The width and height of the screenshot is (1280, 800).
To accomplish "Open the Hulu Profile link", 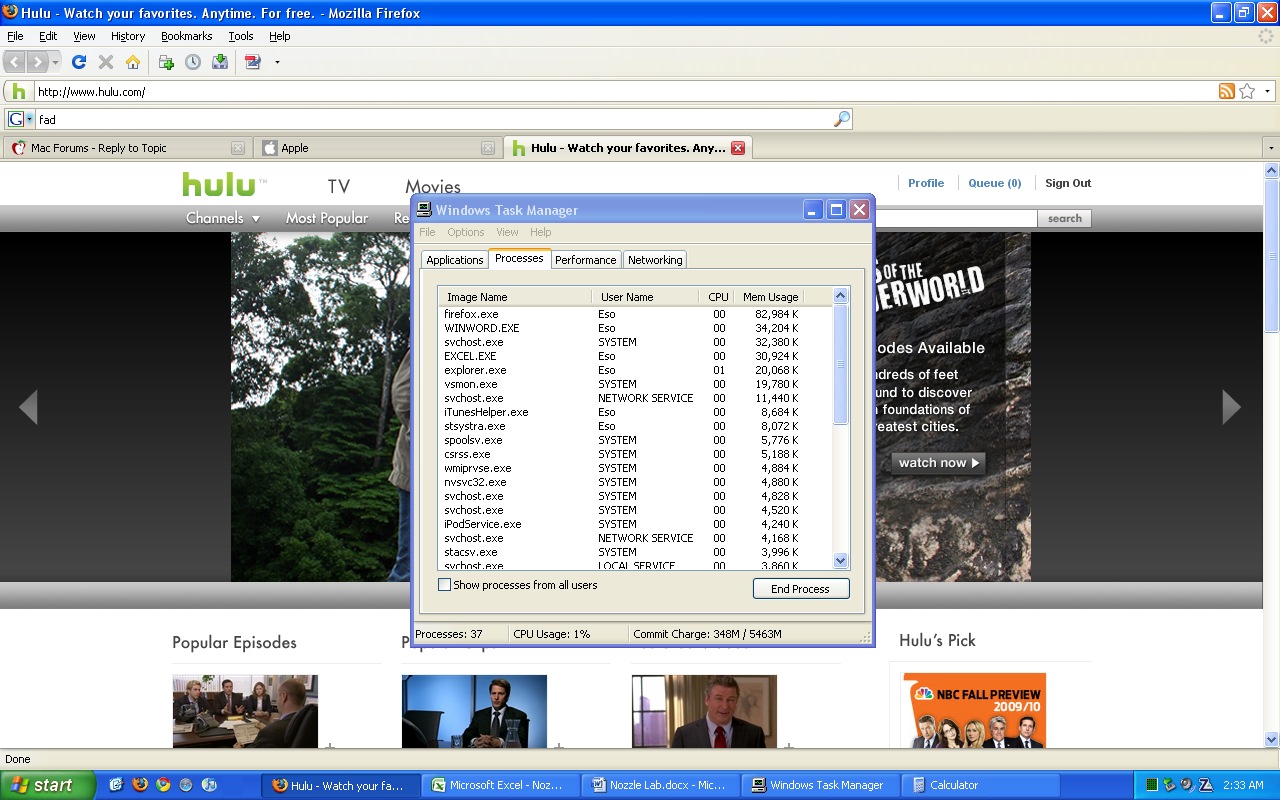I will (926, 183).
